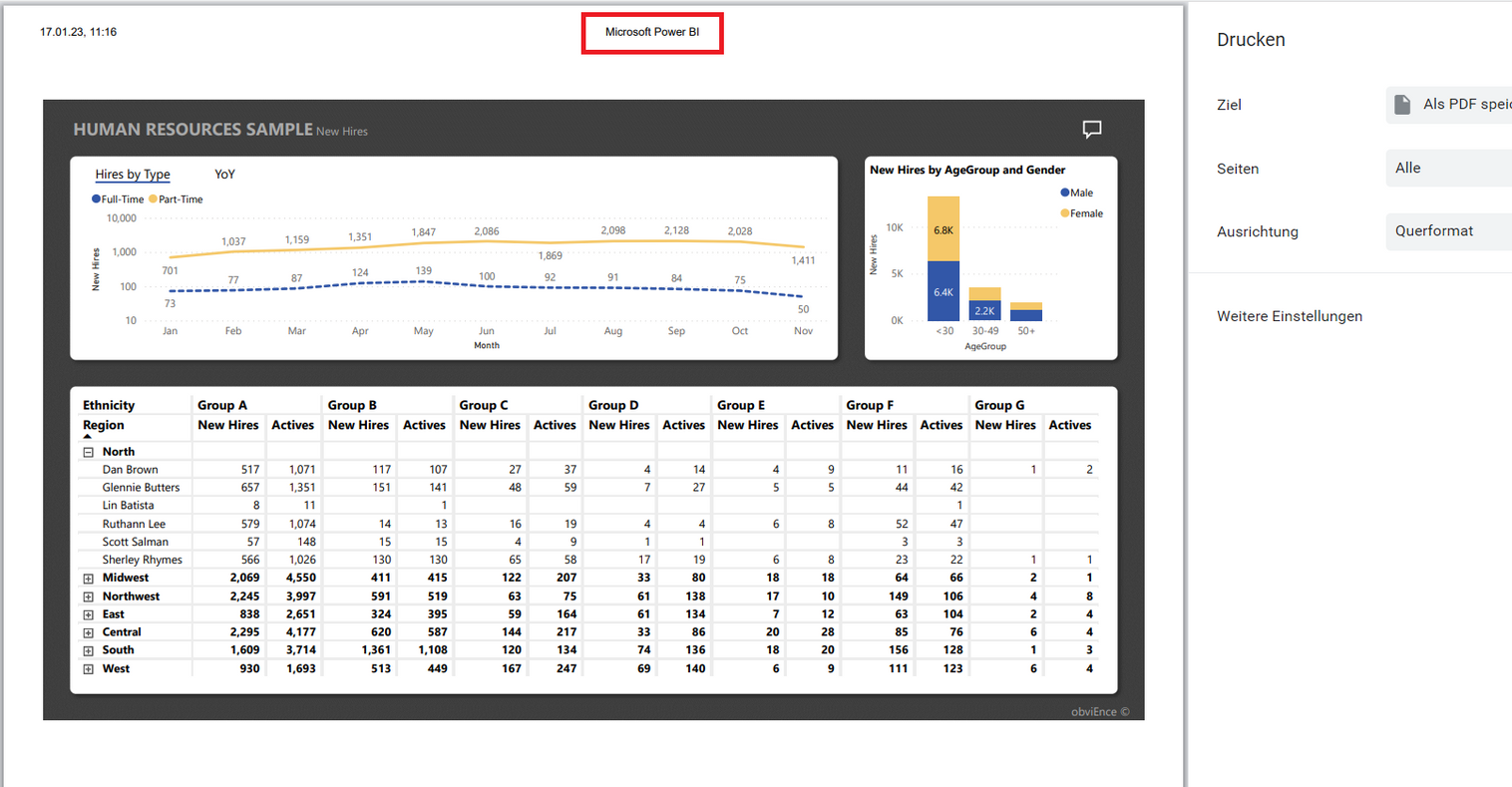Click the comment speech bubble icon
Viewport: 1512px width, 787px height.
[1092, 130]
